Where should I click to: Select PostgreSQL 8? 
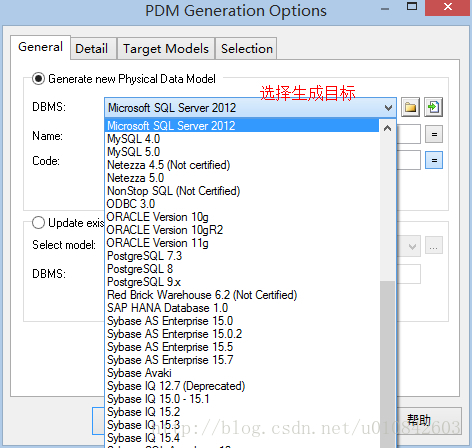click(x=242, y=269)
